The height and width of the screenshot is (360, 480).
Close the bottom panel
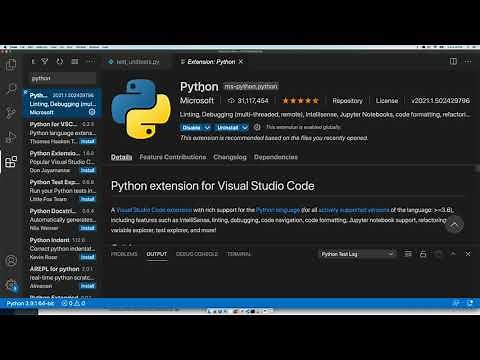point(468,254)
